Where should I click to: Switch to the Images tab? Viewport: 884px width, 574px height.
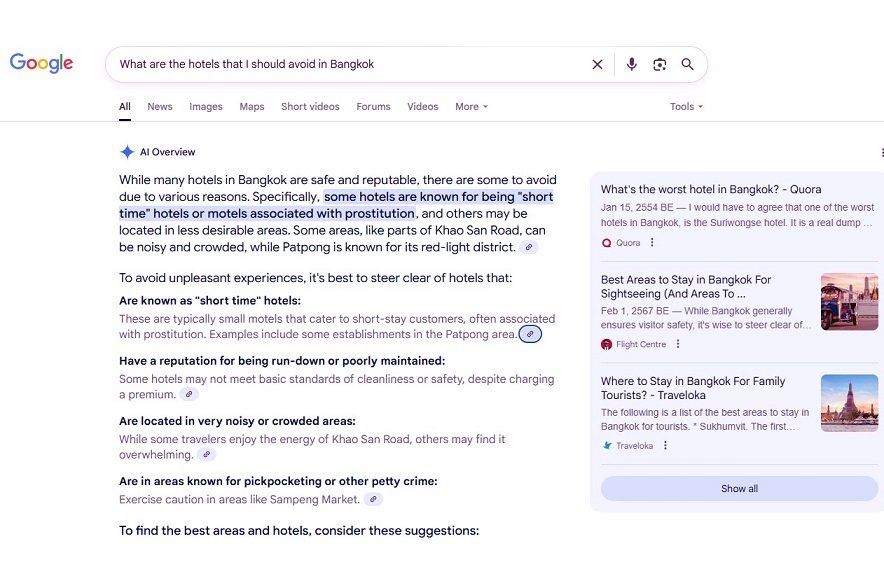[x=206, y=107]
